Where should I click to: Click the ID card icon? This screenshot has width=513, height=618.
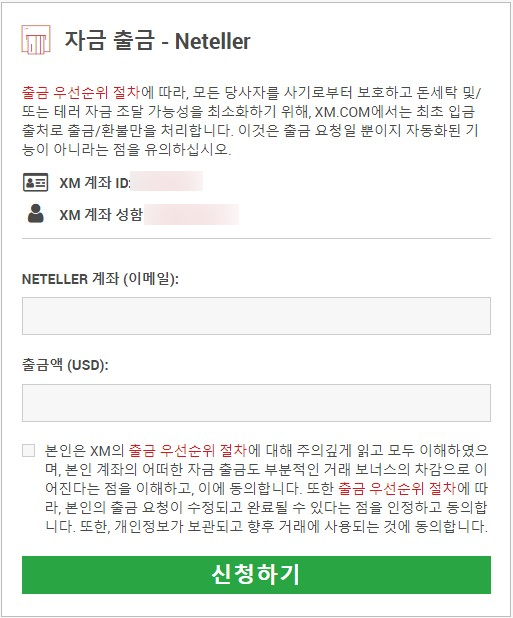pyautogui.click(x=35, y=182)
